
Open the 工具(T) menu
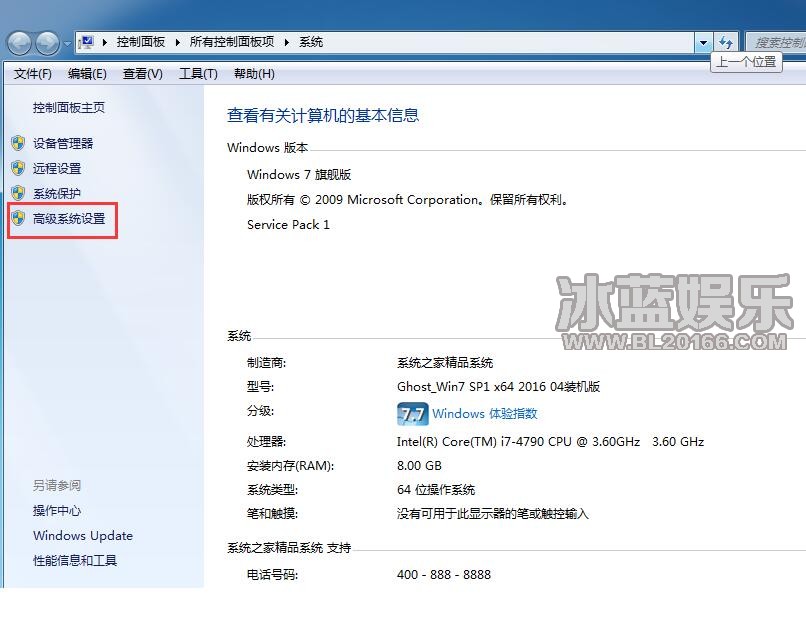(198, 74)
